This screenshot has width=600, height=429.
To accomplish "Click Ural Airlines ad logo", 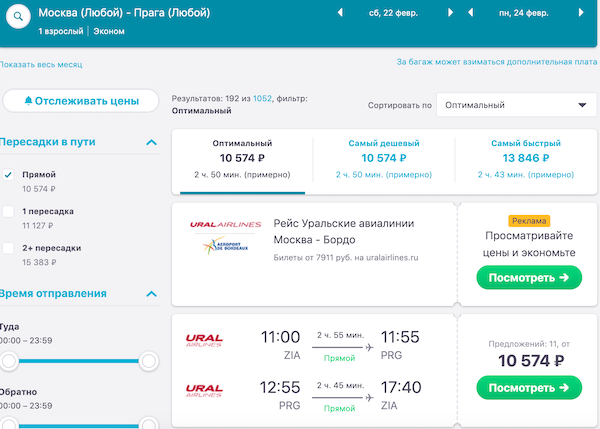I will tap(226, 225).
